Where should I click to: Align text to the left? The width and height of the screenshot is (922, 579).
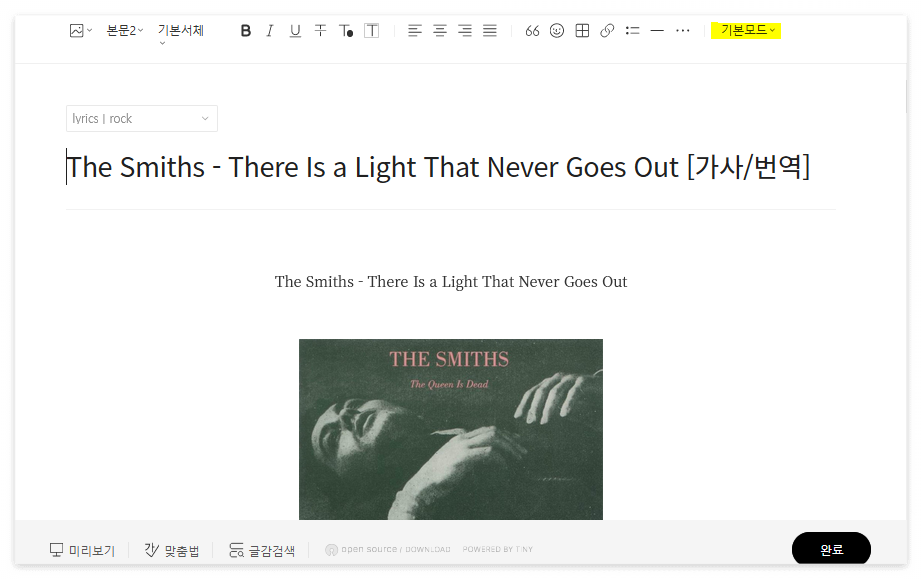tap(415, 31)
